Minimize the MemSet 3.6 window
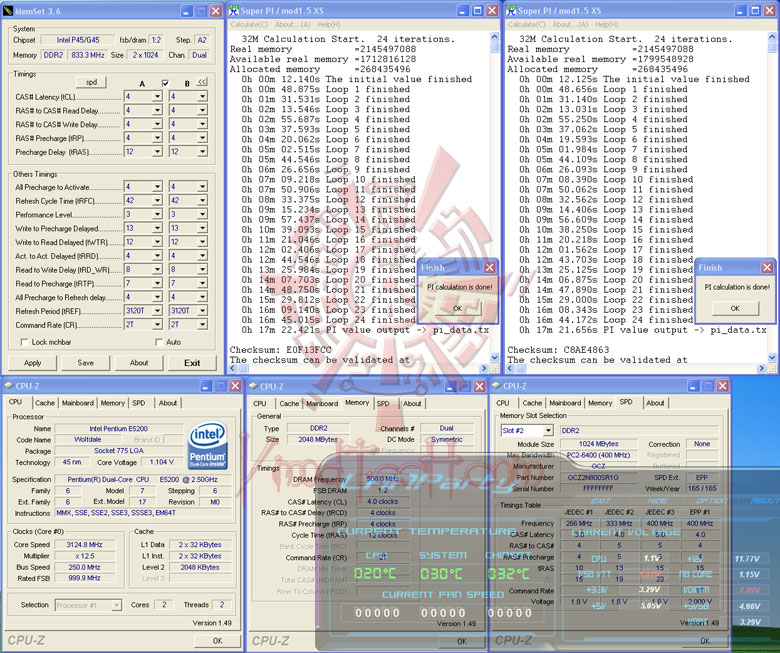This screenshot has height=653, width=780. pyautogui.click(x=186, y=11)
